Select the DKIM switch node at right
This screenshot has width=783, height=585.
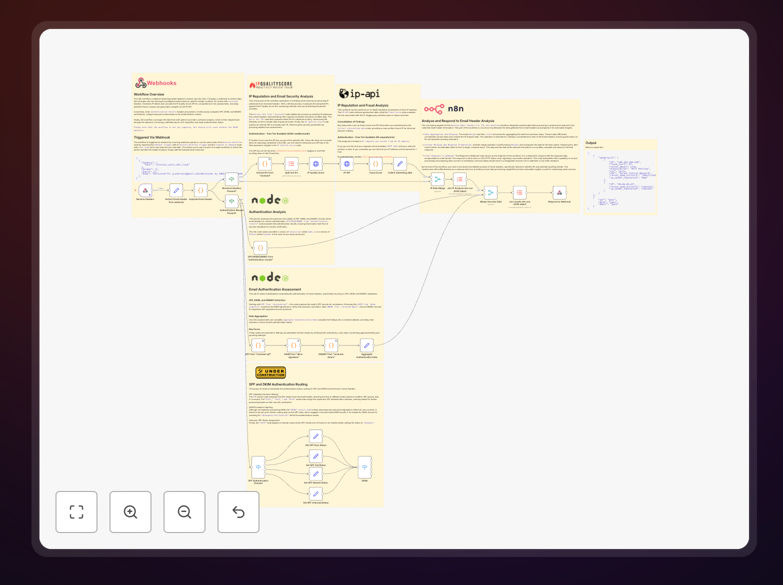click(365, 467)
